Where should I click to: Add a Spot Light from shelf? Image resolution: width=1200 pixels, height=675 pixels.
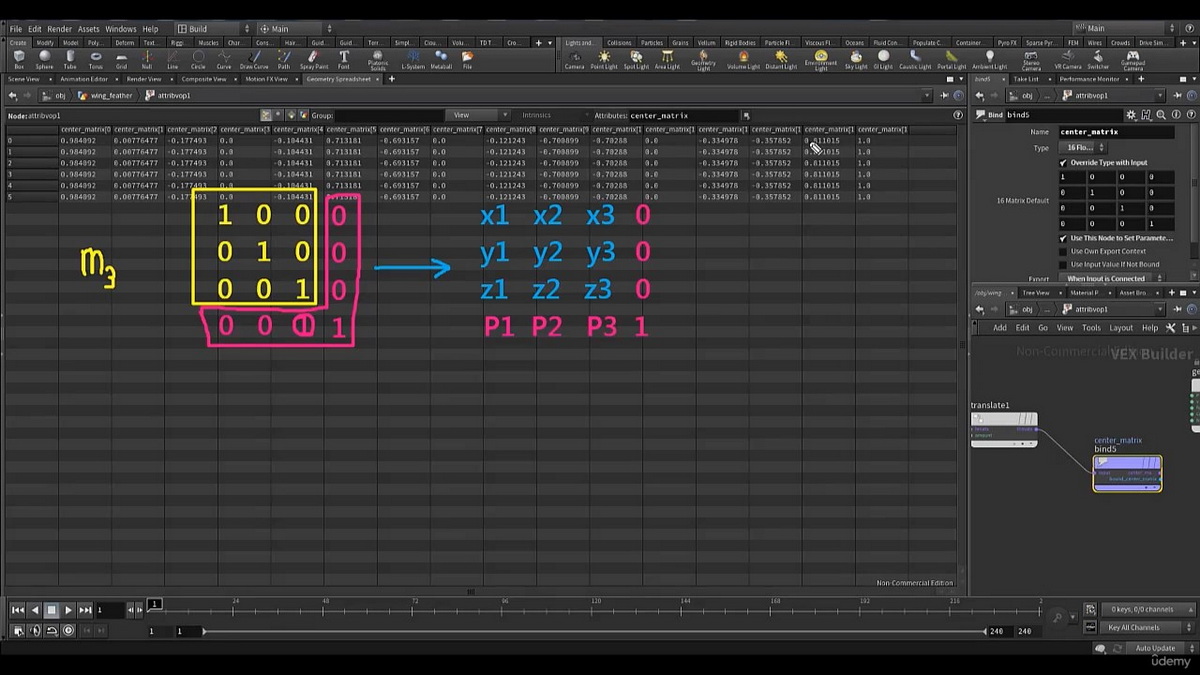click(636, 60)
